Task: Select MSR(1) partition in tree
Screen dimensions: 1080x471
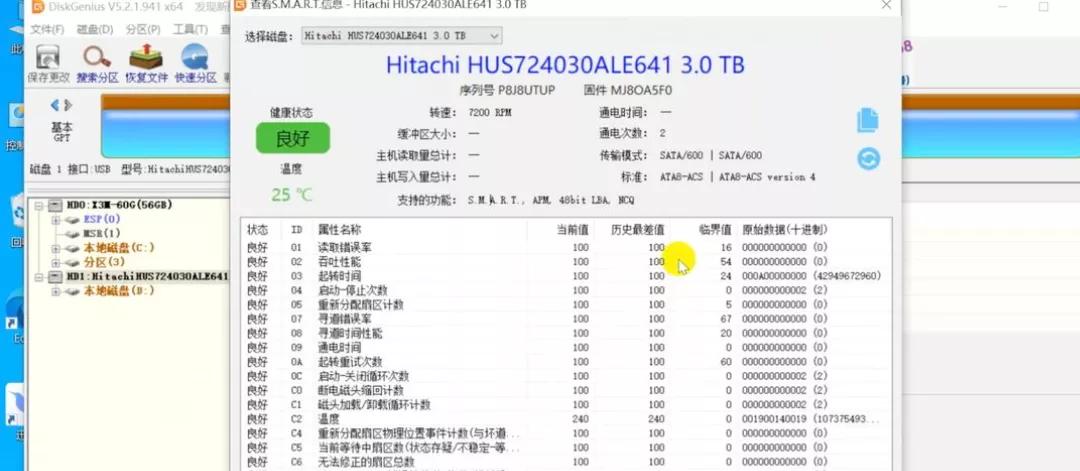Action: (x=102, y=233)
